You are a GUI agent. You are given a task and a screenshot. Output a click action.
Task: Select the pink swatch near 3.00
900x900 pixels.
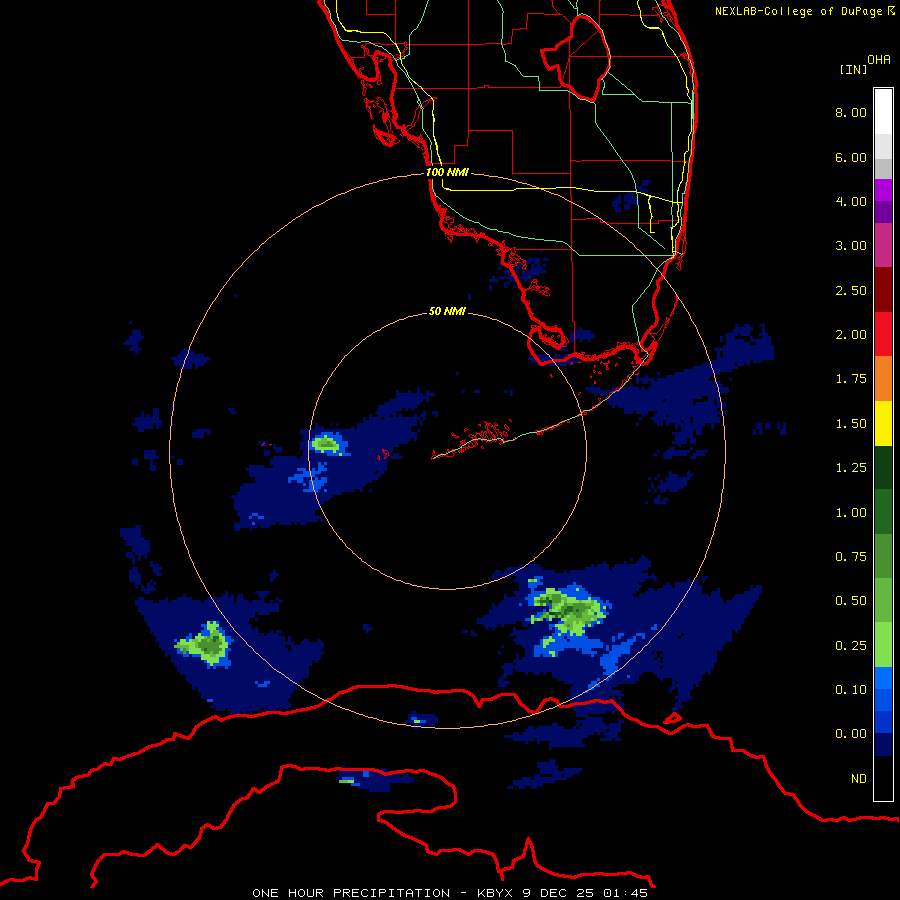[x=883, y=245]
